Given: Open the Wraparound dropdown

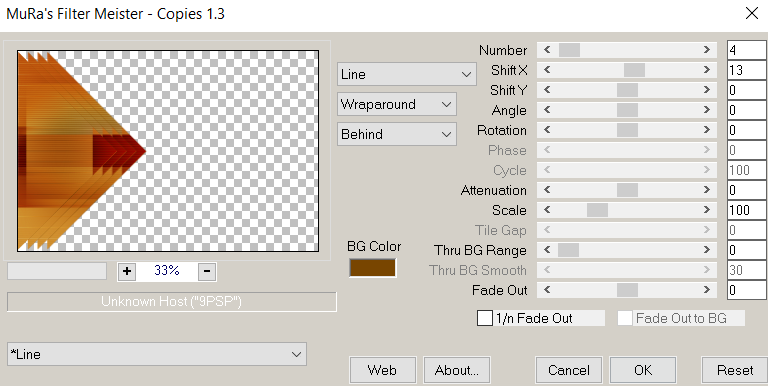Looking at the screenshot, I should pos(397,104).
